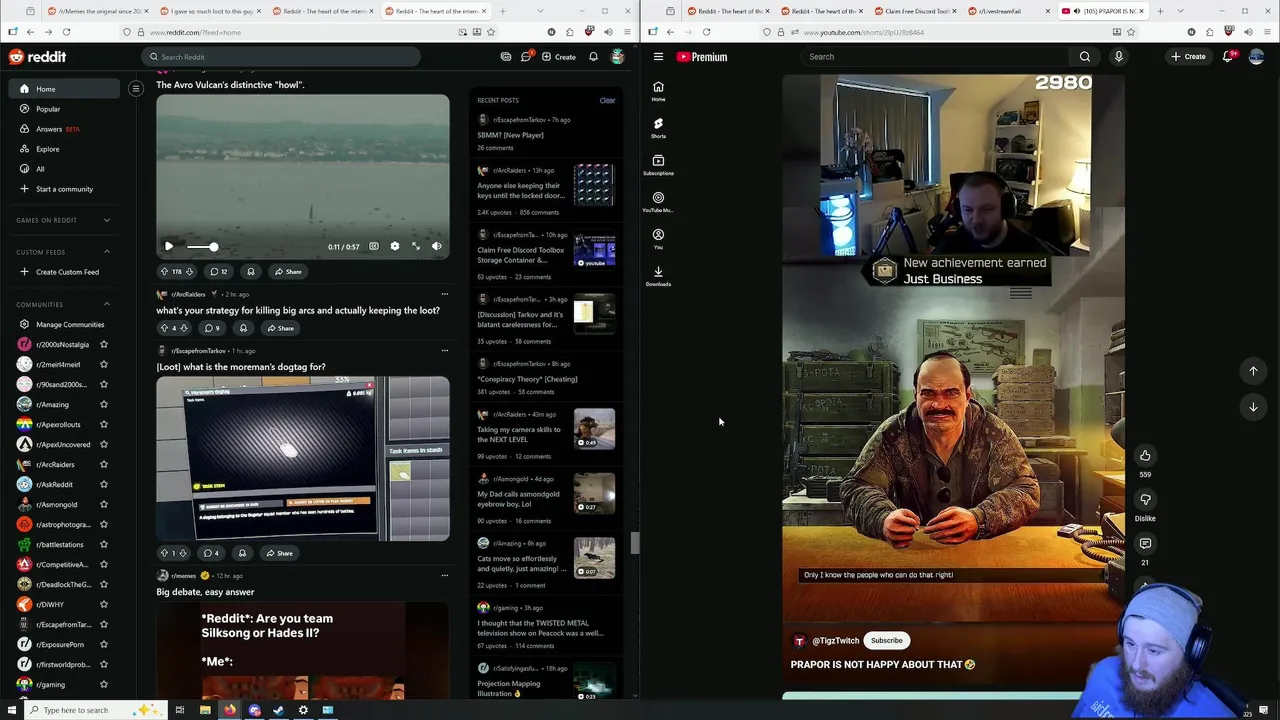Open comments on moreman's dogtag post
The height and width of the screenshot is (720, 1280).
click(211, 553)
